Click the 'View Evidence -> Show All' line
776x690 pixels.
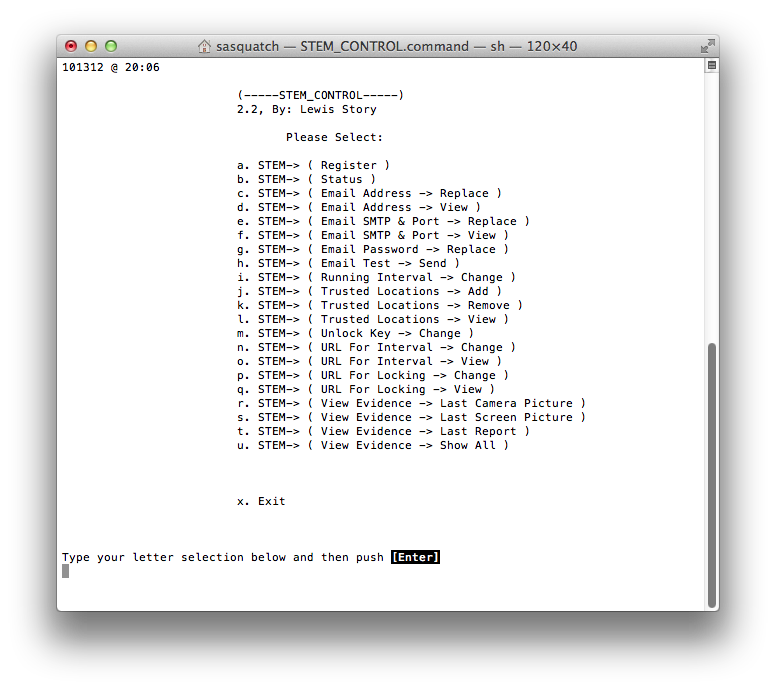pos(373,445)
